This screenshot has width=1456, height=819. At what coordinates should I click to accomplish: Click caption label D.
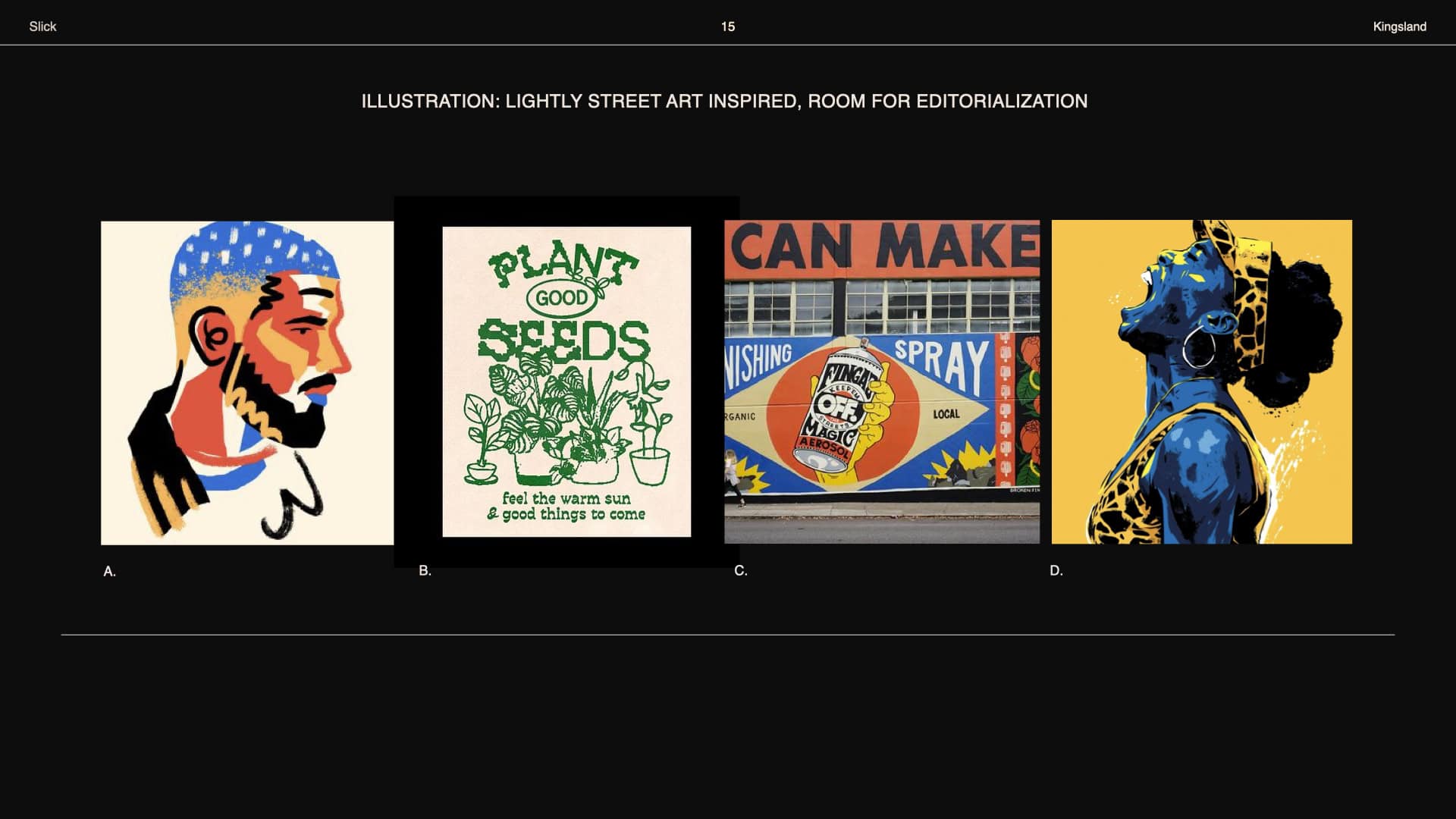[1056, 570]
